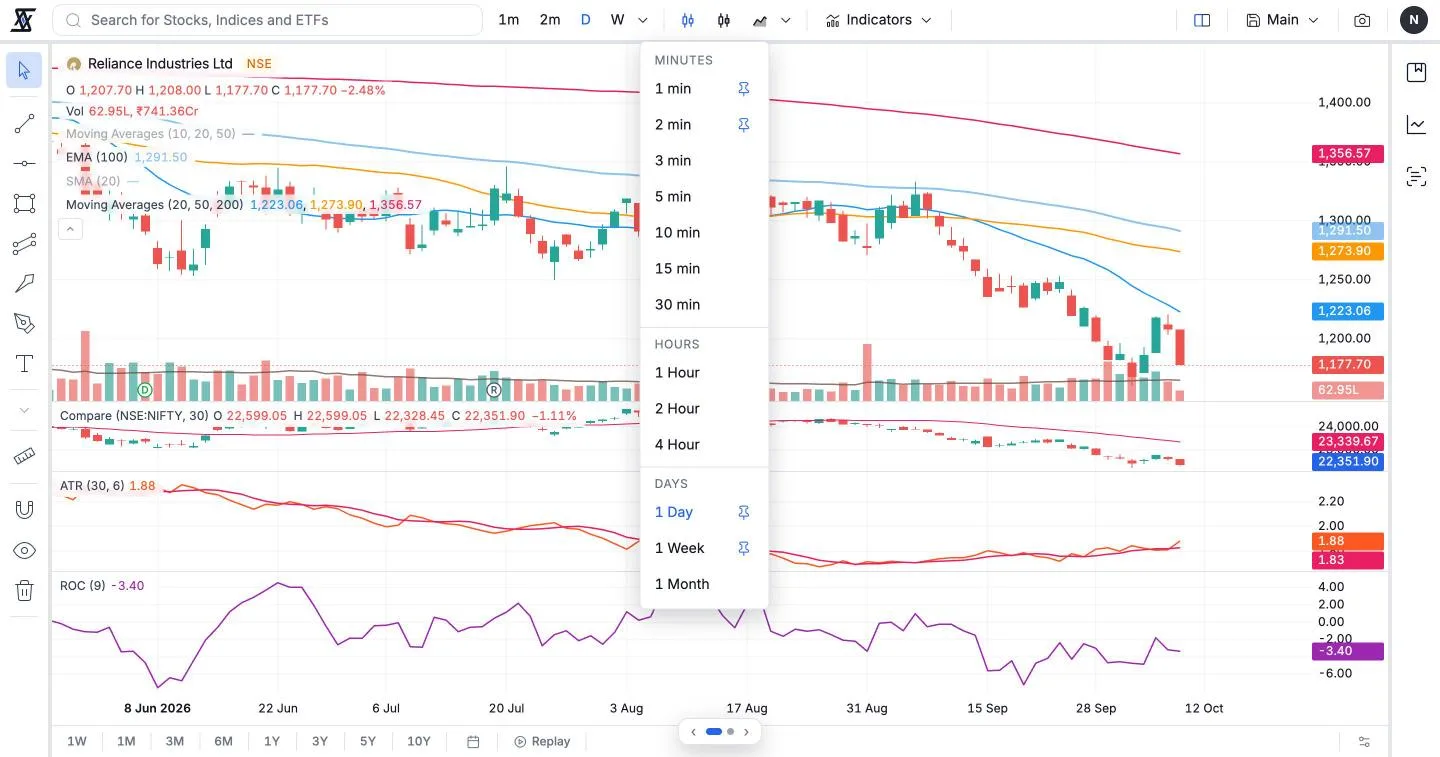Take a chart snapshot with camera icon
Screen dimensions: 1440x757
click(1362, 20)
